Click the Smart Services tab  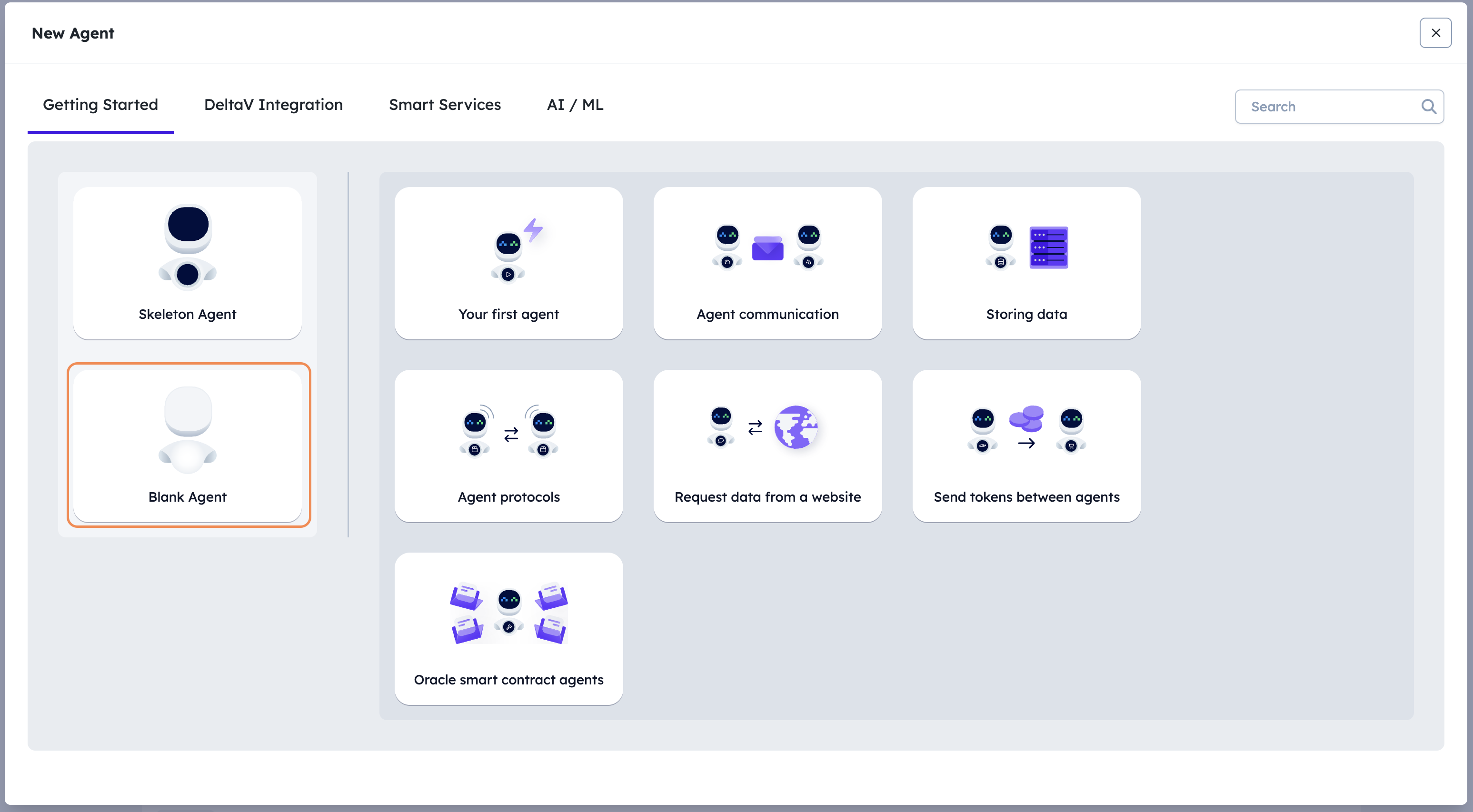445,104
